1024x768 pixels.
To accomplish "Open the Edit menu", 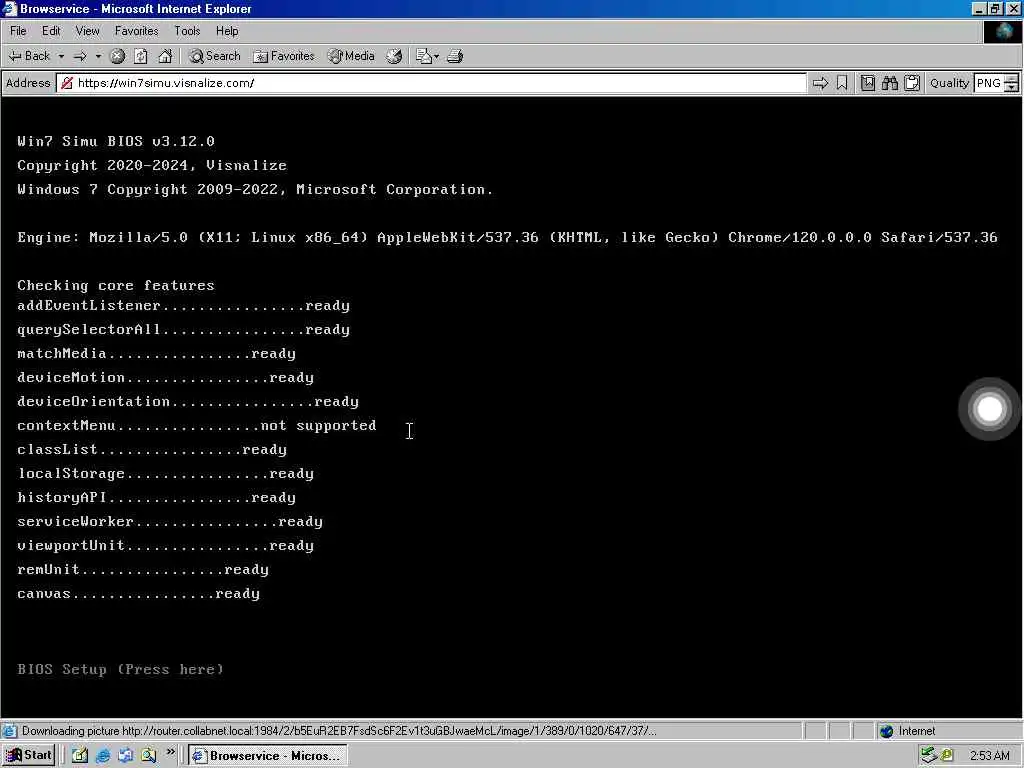I will tap(51, 31).
